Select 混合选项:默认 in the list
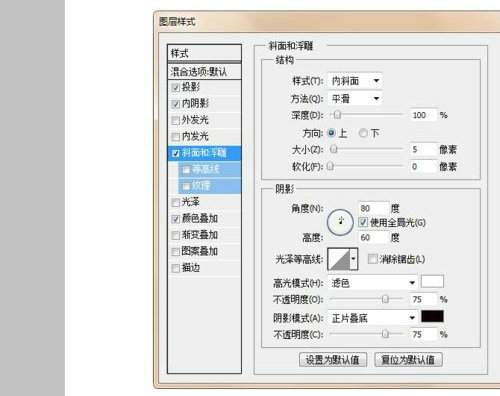This screenshot has height=396, width=500. (204, 72)
